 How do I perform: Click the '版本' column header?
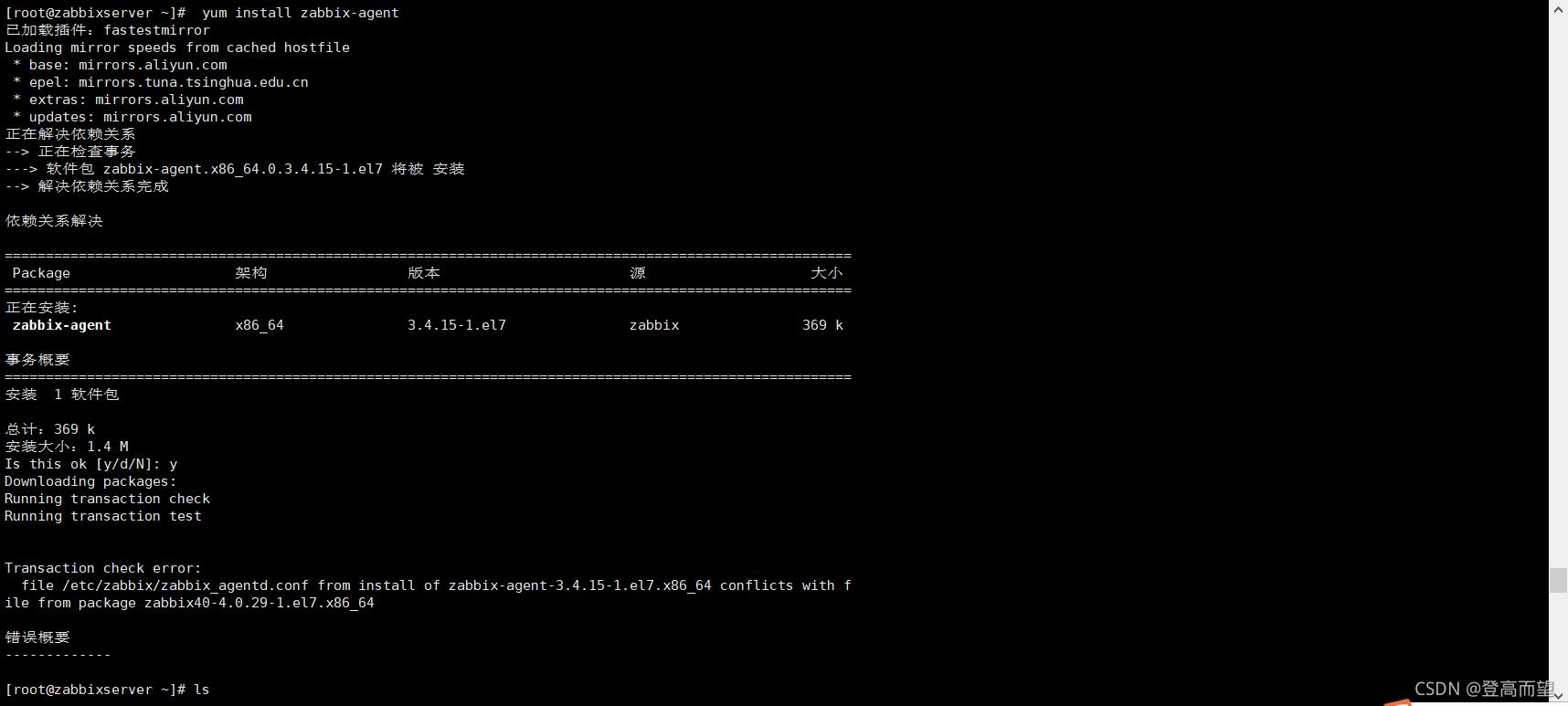(423, 273)
